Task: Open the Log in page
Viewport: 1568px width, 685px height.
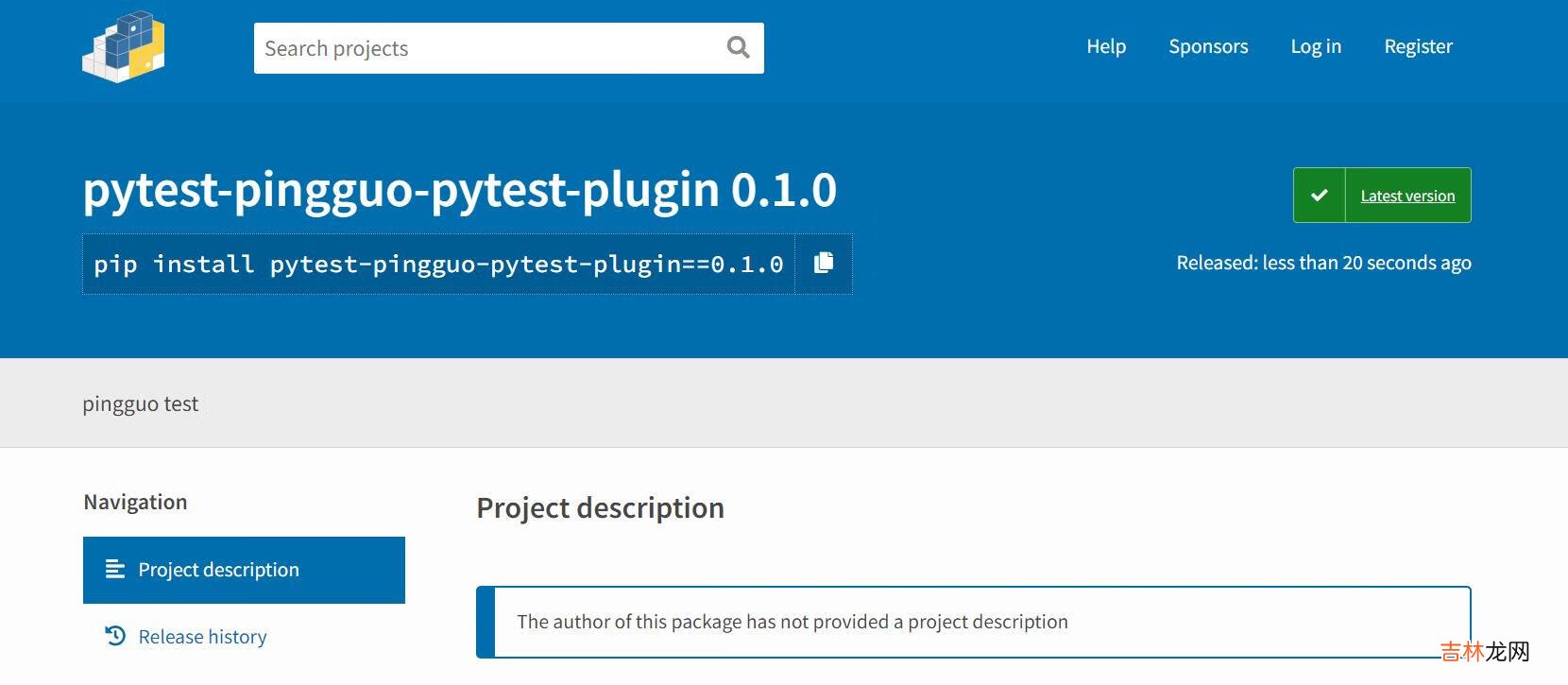Action: point(1315,46)
